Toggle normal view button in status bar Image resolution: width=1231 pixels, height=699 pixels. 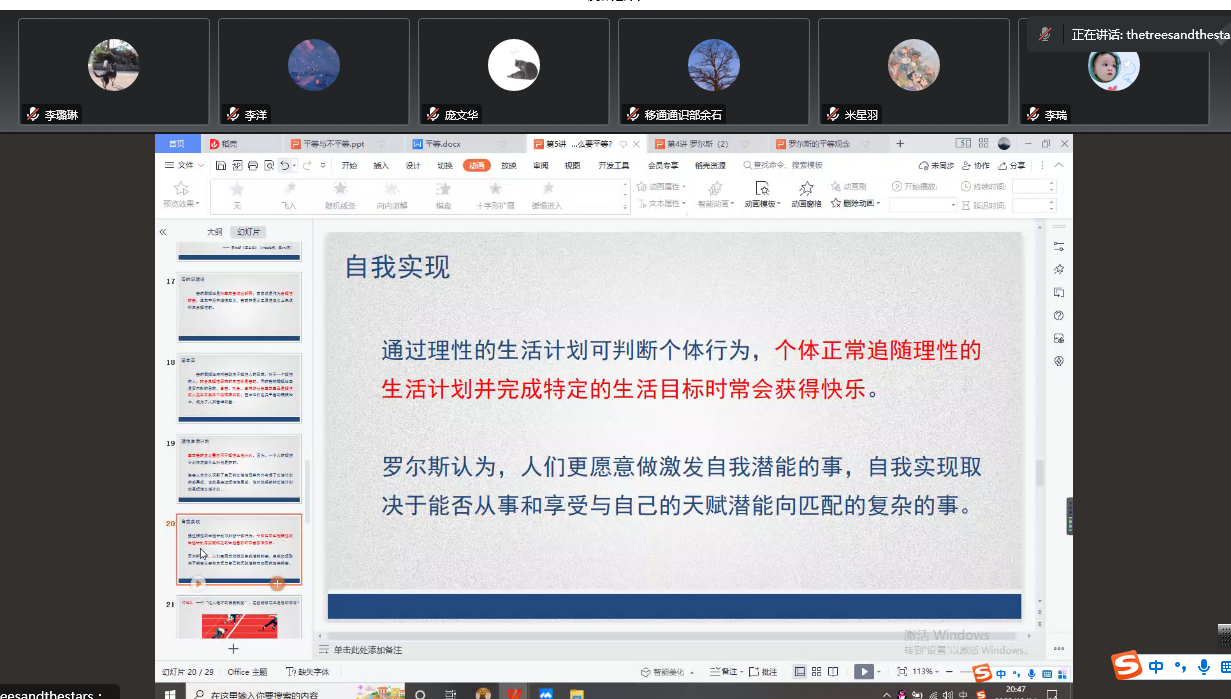(800, 672)
